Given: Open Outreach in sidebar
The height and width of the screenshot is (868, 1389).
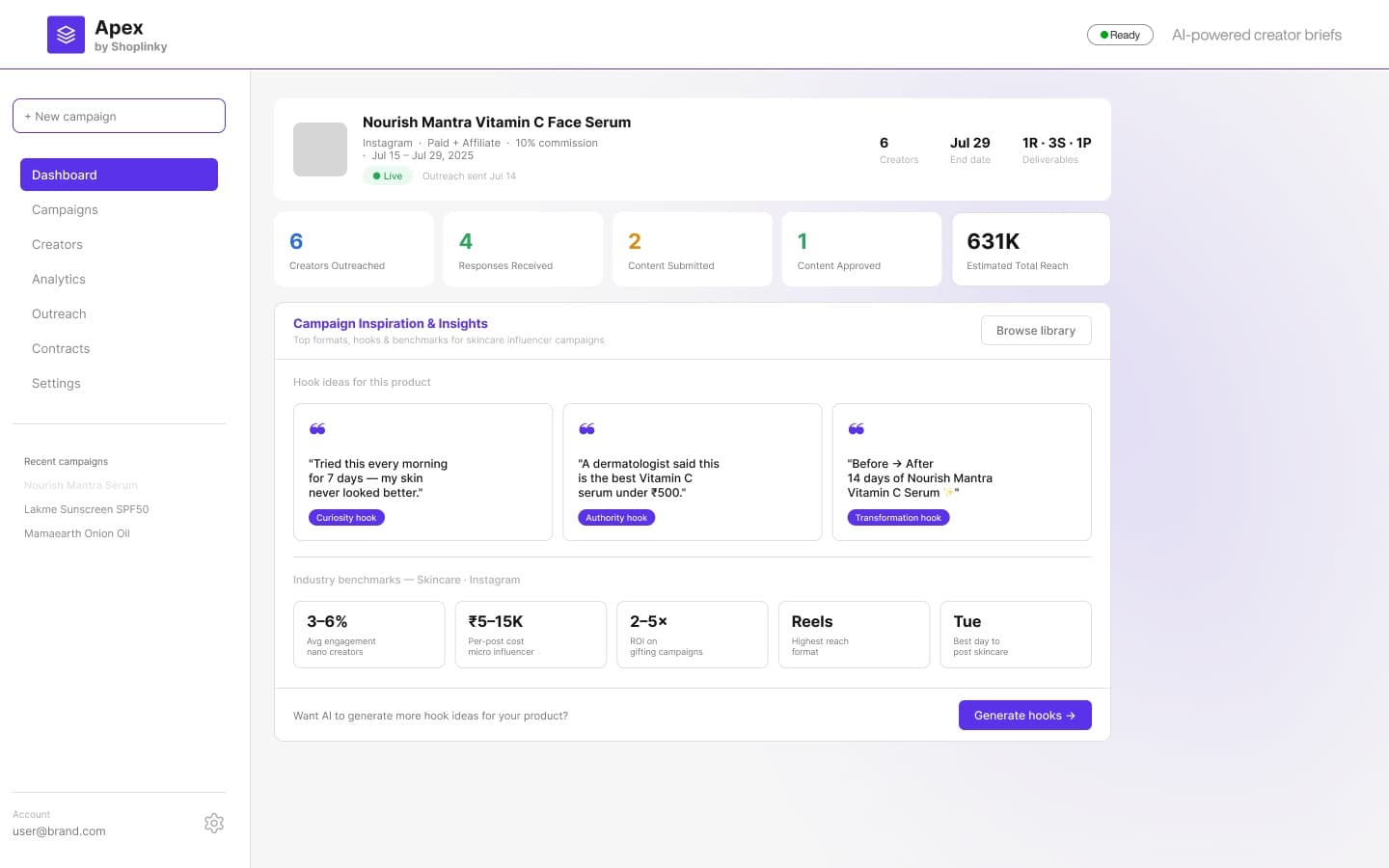Looking at the screenshot, I should coord(59,313).
